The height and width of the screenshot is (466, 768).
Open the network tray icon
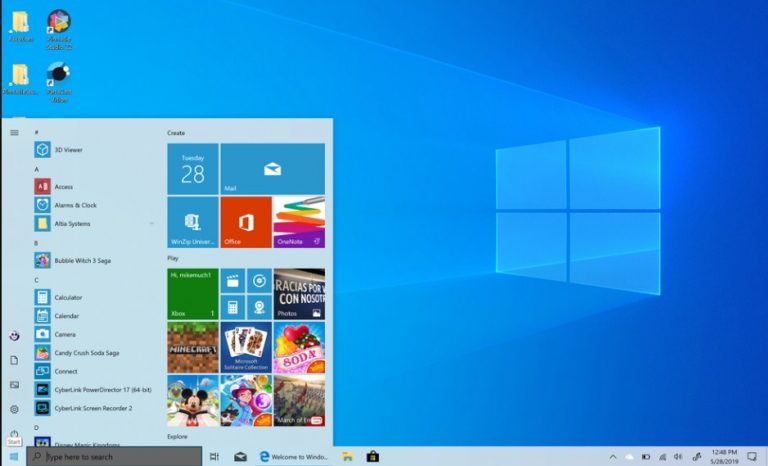[662, 457]
